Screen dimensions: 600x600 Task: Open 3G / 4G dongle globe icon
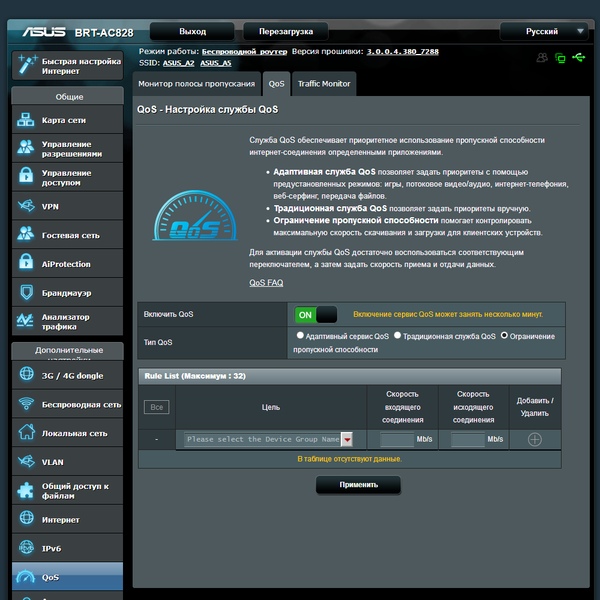pyautogui.click(x=26, y=374)
